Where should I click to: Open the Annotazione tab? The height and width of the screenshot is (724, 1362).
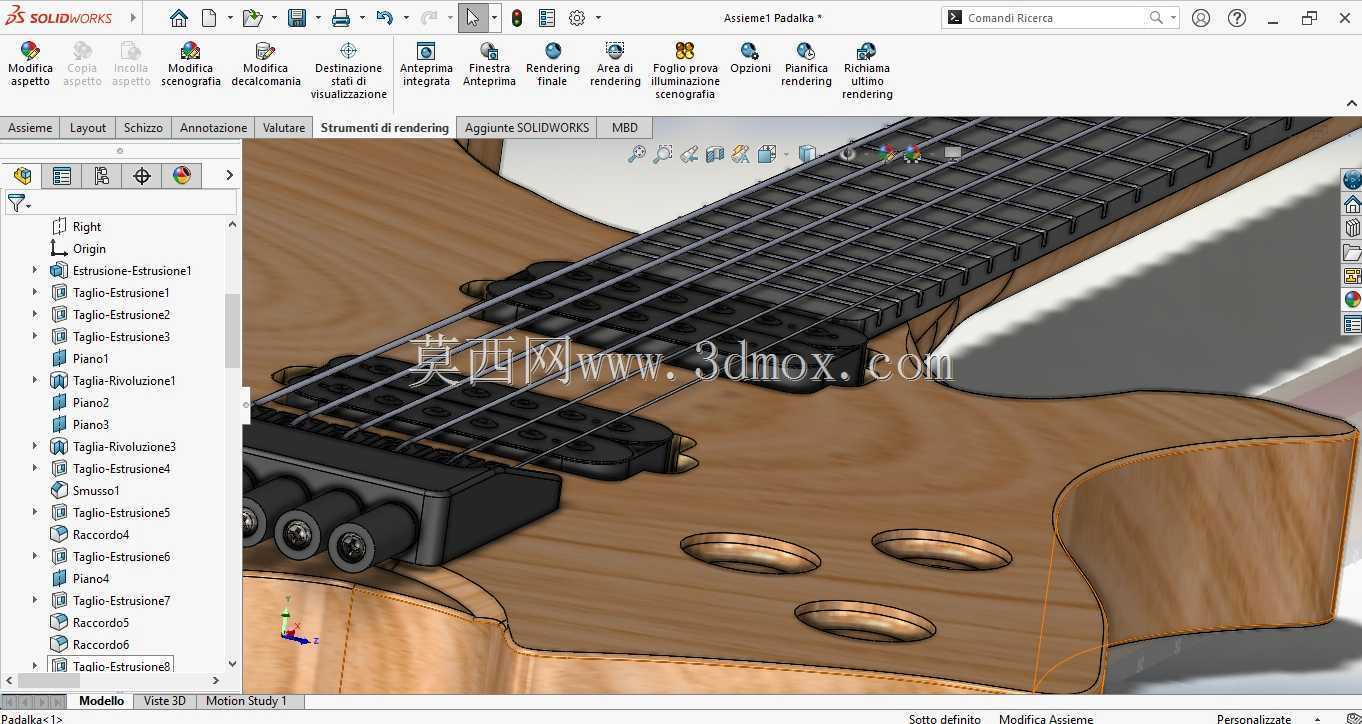click(x=213, y=128)
